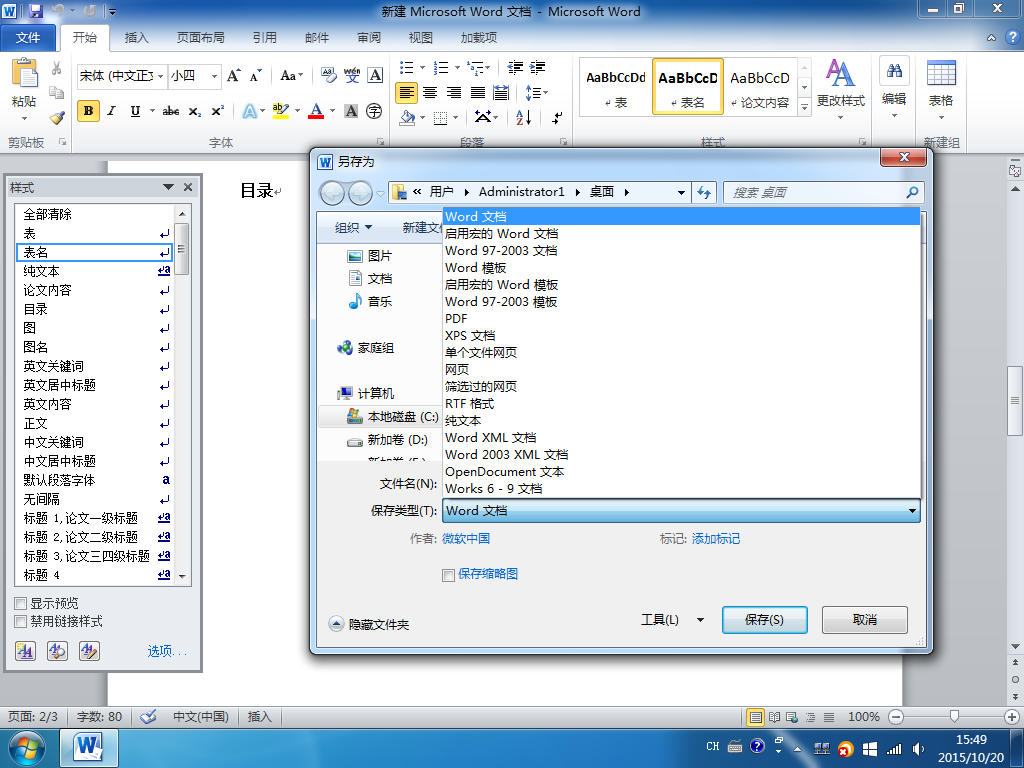
Task: Expand address path history dropdown
Action: [681, 193]
